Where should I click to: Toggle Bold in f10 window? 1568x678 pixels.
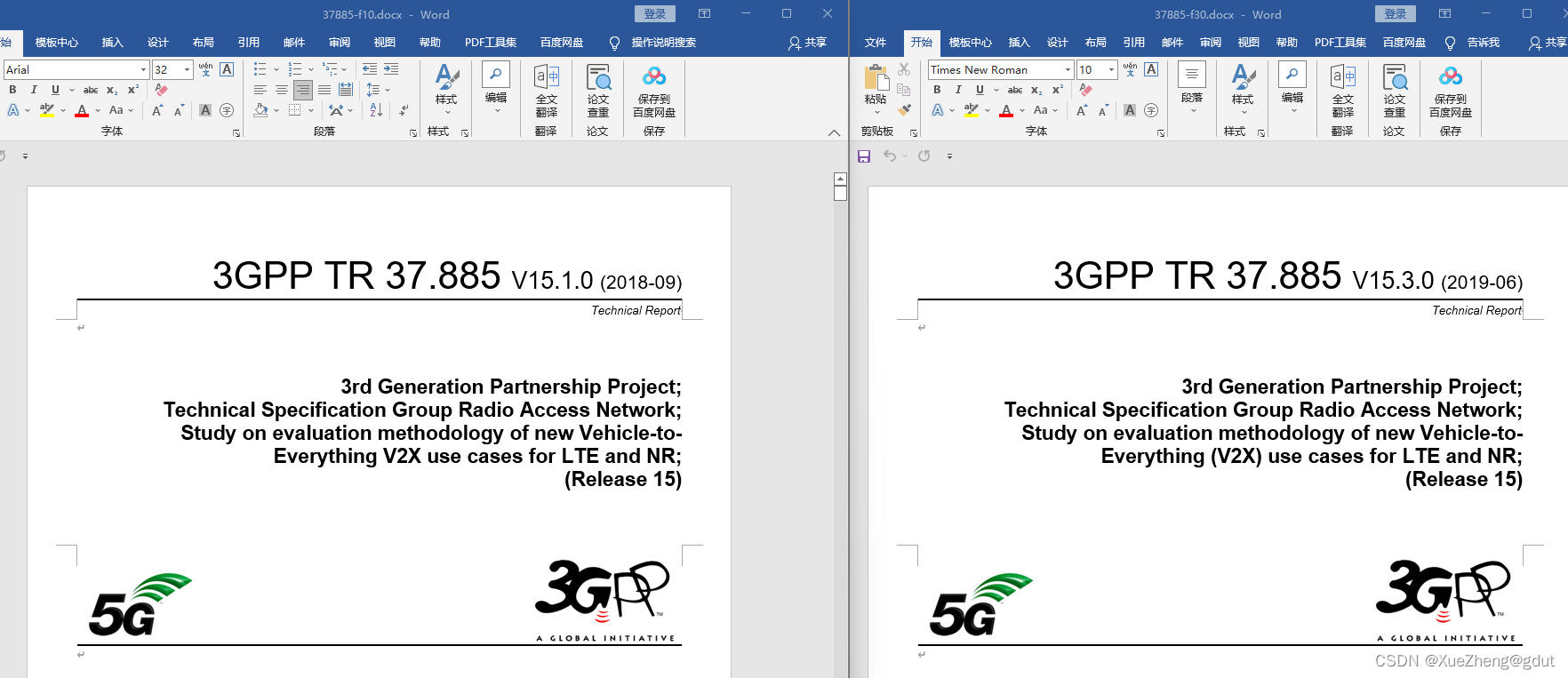tap(12, 90)
